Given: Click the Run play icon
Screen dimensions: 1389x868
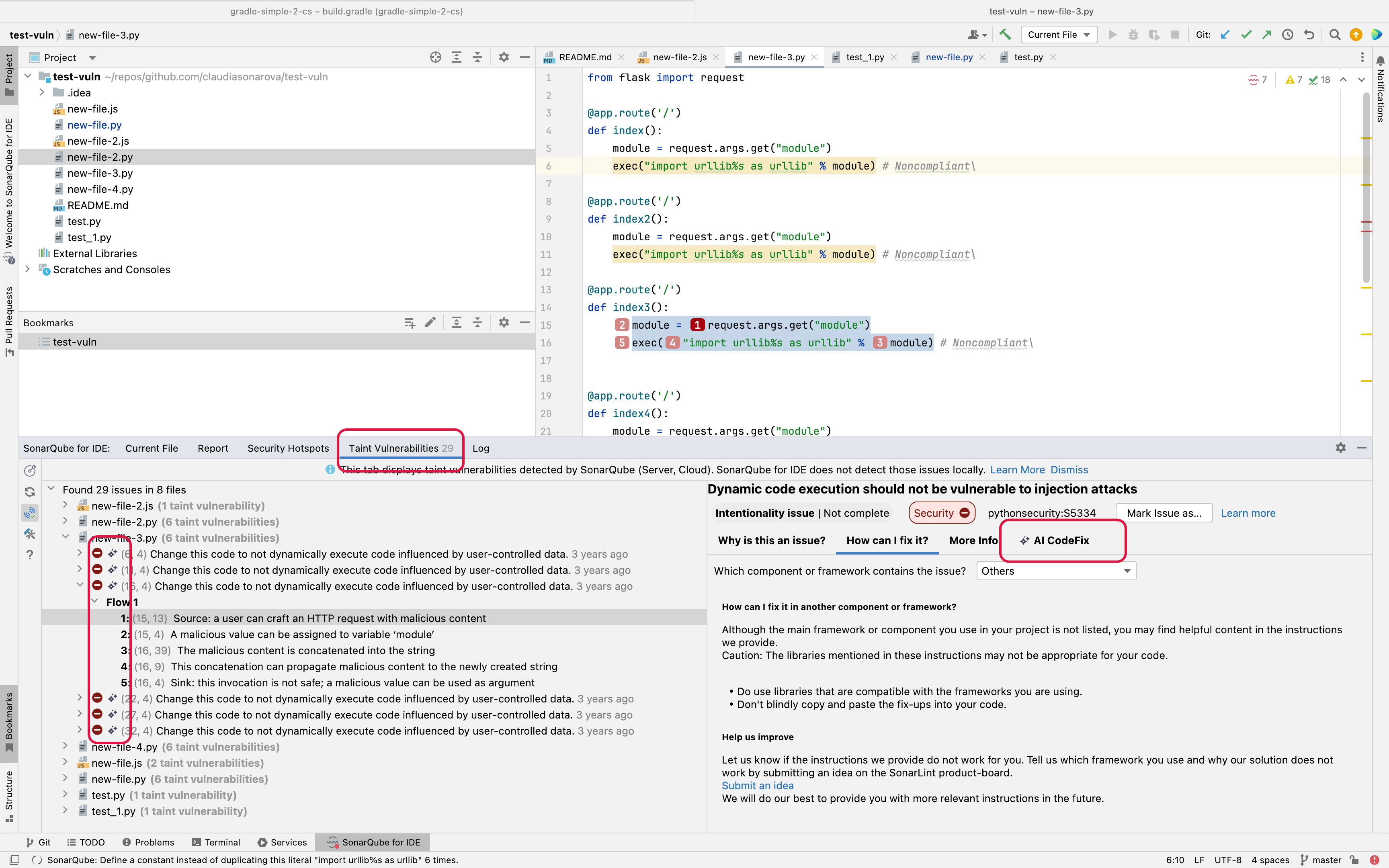Looking at the screenshot, I should click(1113, 35).
